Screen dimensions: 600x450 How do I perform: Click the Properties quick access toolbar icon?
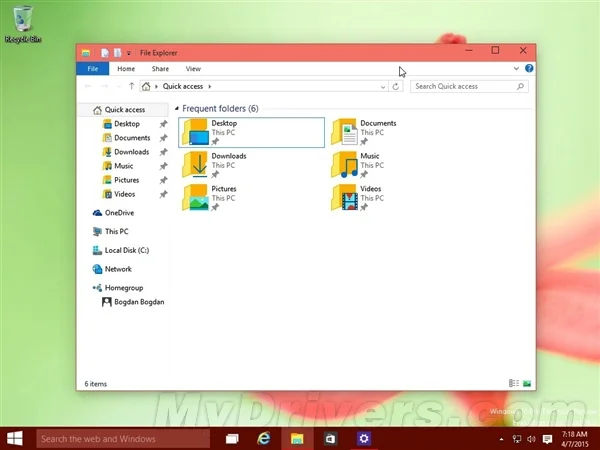pyautogui.click(x=105, y=53)
